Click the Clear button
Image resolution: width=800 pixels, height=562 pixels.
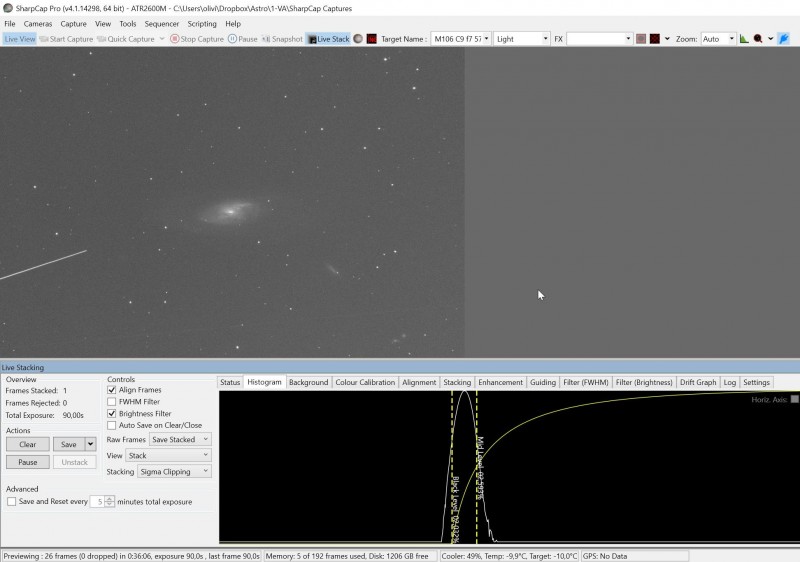coord(28,444)
